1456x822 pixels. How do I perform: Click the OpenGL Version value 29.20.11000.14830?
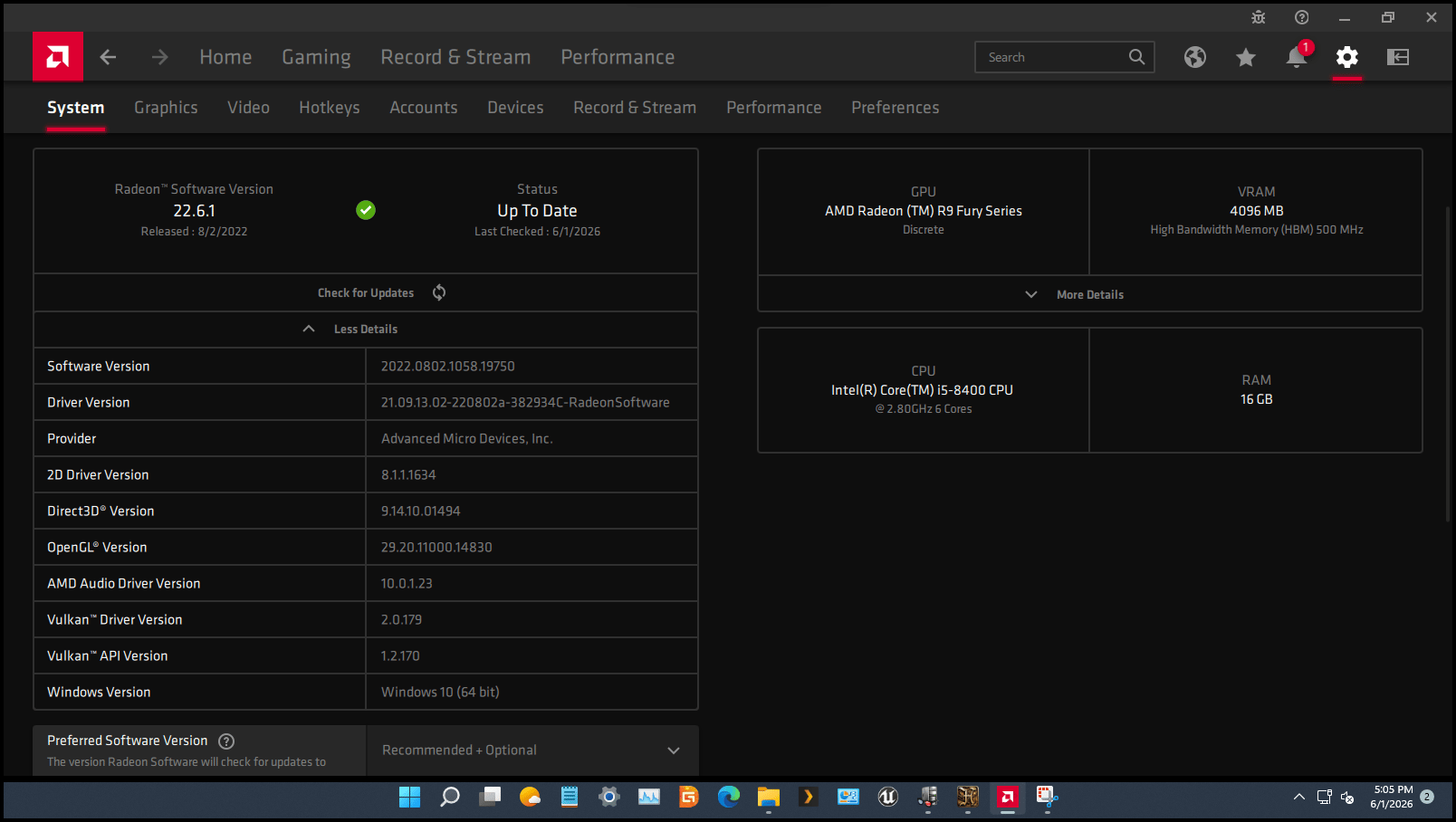pyautogui.click(x=436, y=548)
